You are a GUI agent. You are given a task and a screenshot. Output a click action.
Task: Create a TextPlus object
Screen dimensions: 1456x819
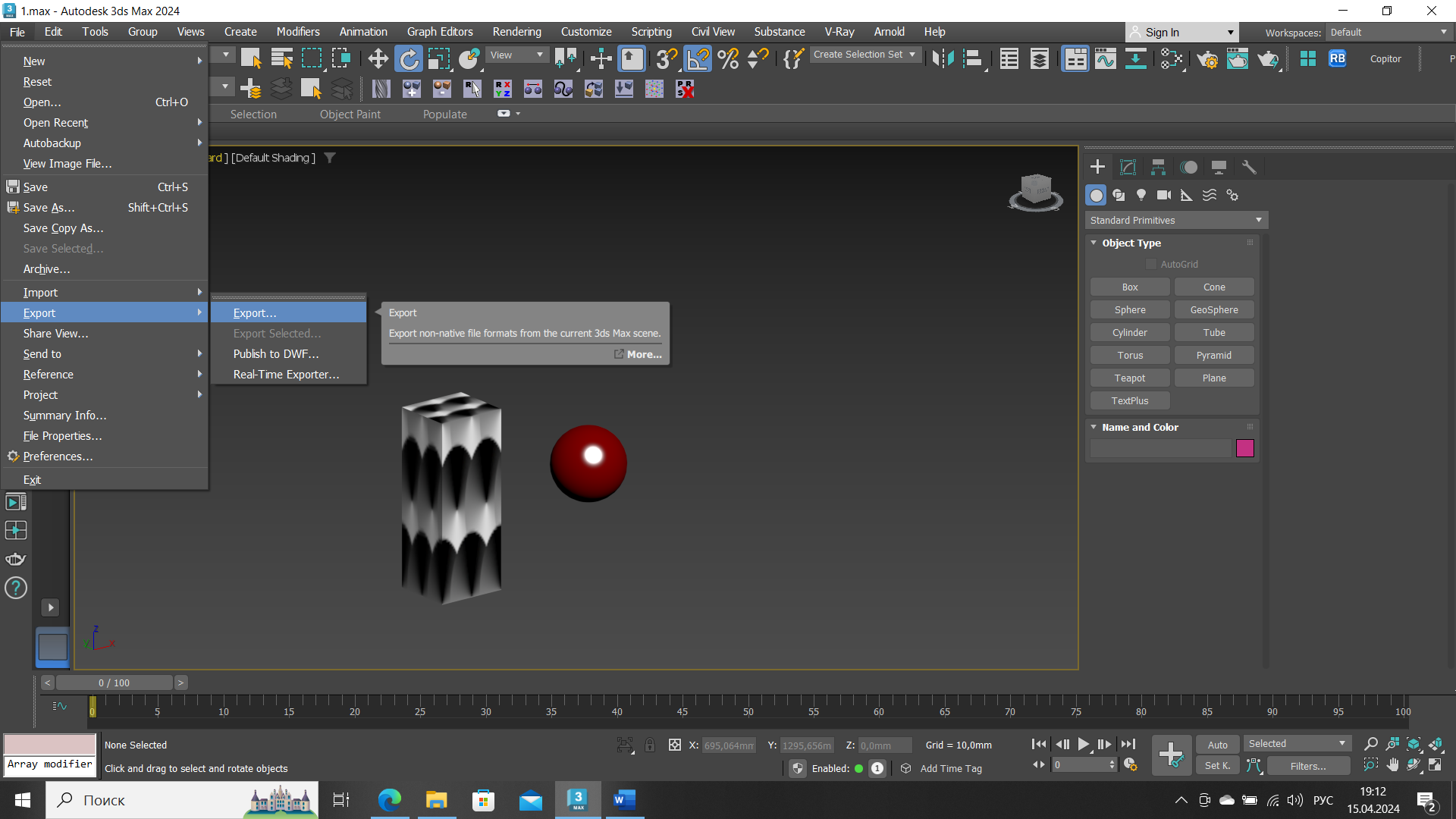click(1130, 400)
